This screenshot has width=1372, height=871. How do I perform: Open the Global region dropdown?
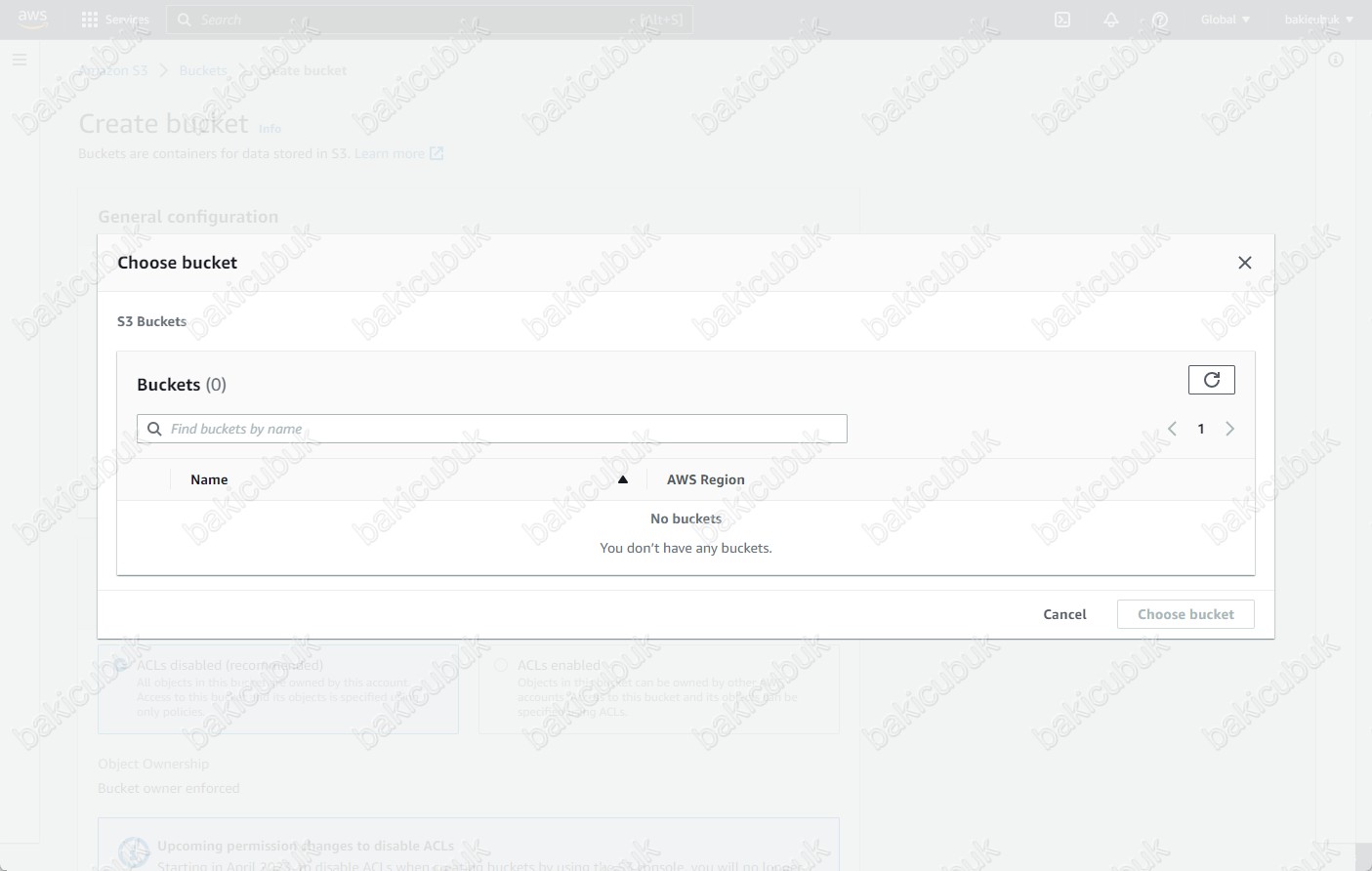(x=1226, y=20)
